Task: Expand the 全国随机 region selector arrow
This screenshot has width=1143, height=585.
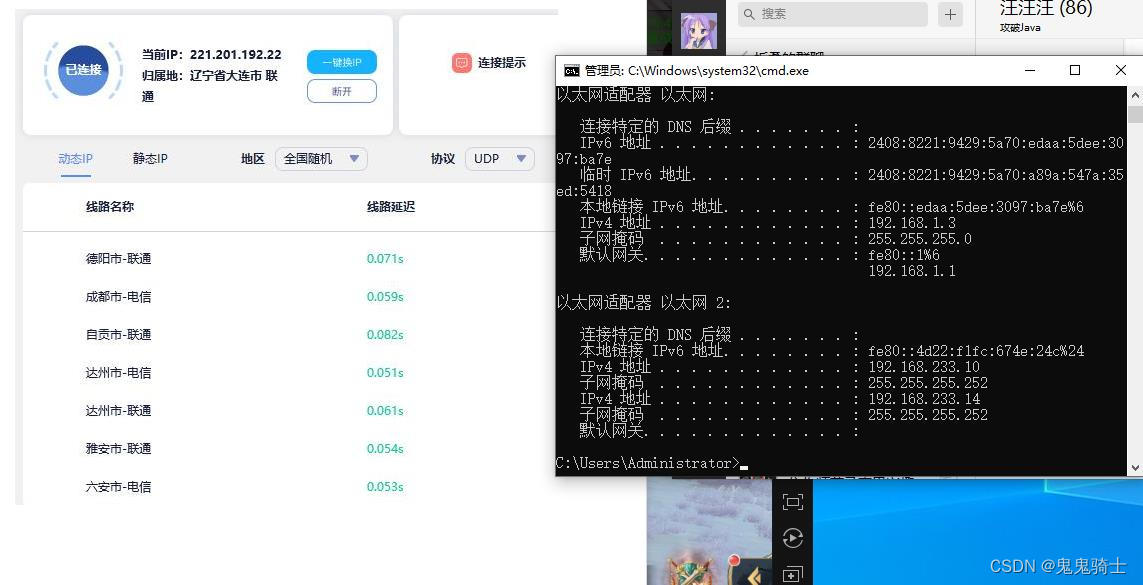Action: click(x=355, y=158)
